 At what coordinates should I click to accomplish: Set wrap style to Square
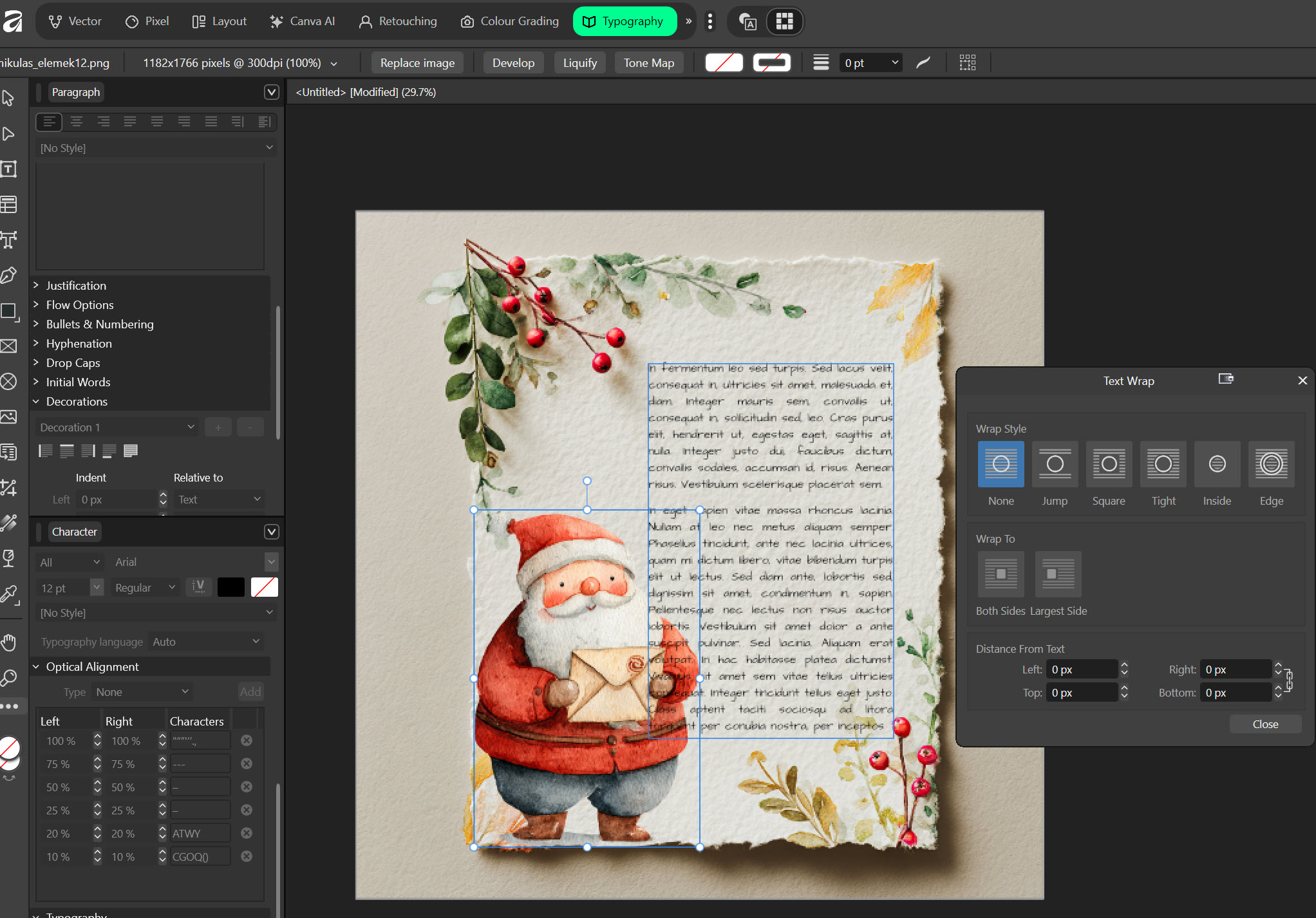pos(1109,464)
